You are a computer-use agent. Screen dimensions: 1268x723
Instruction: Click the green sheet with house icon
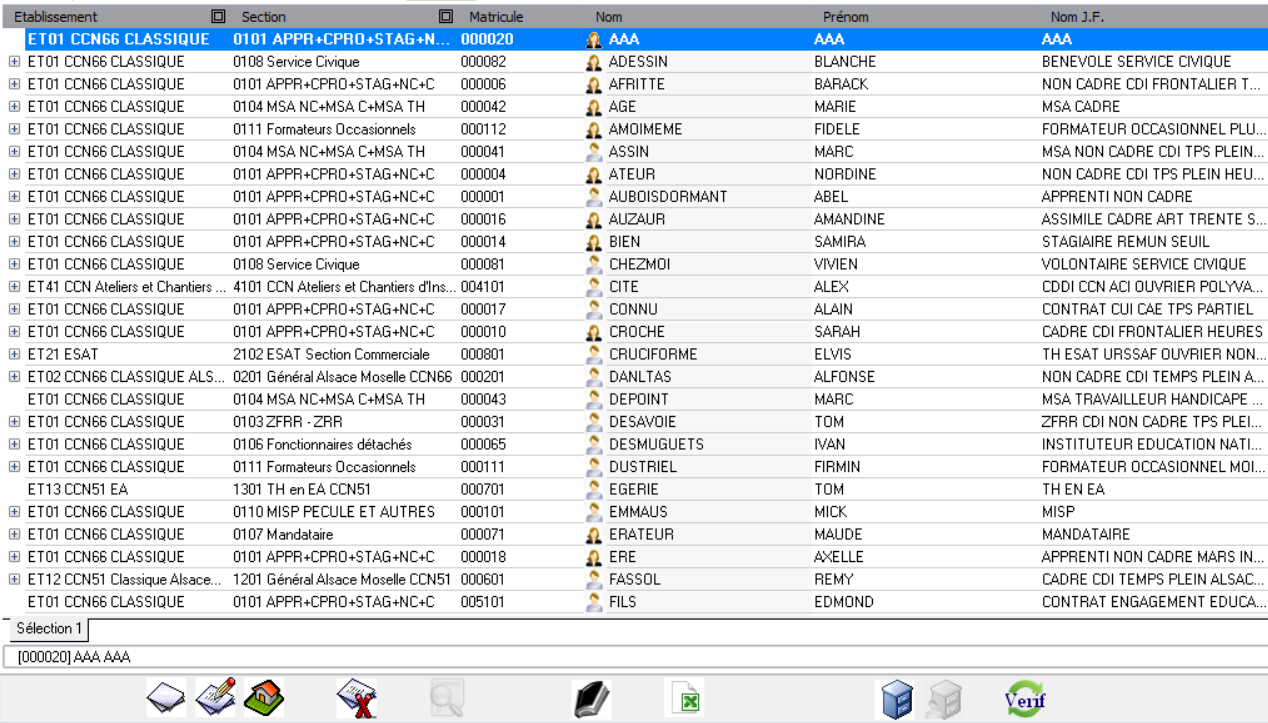264,698
